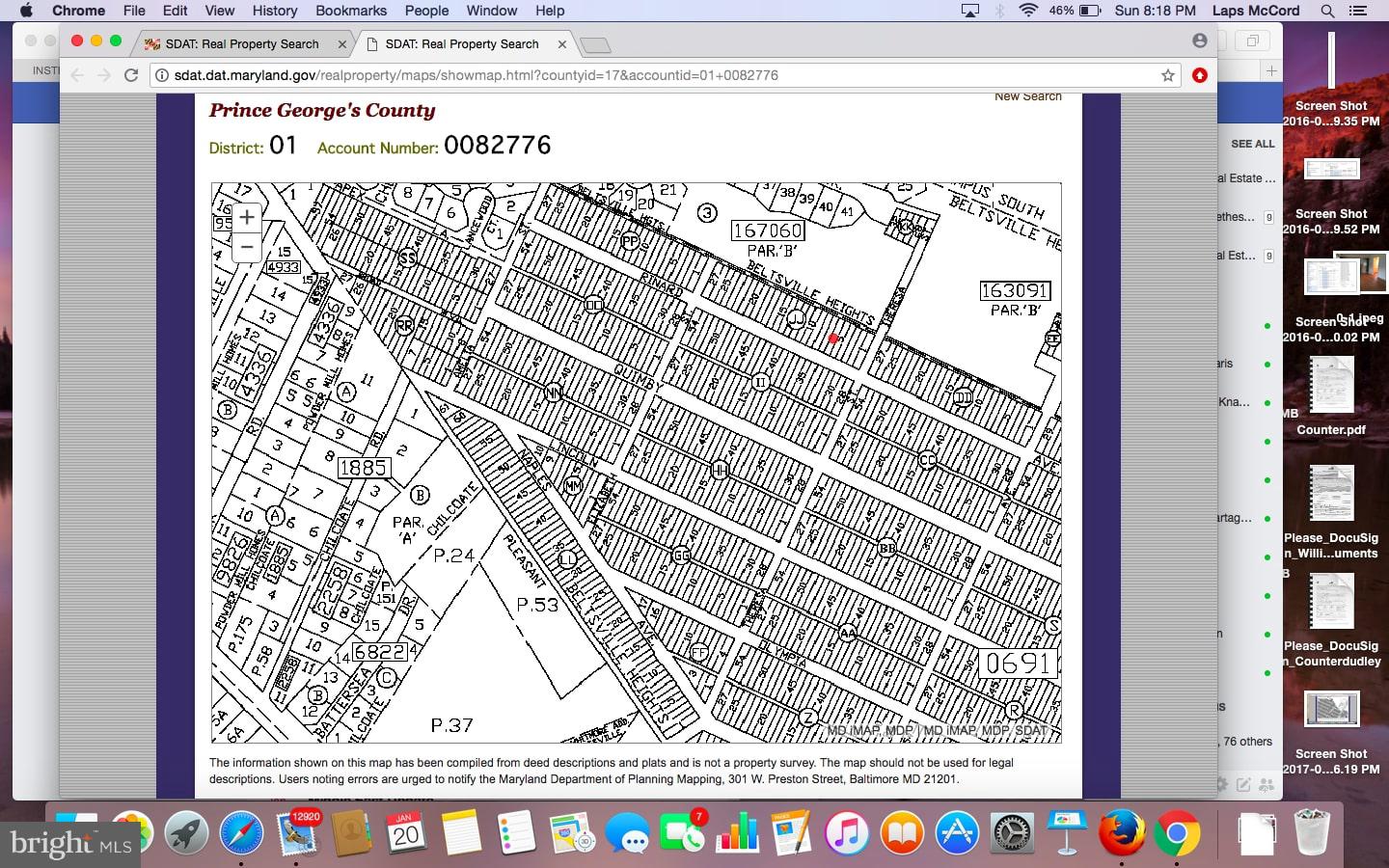The height and width of the screenshot is (868, 1389).
Task: Click the New Search link
Action: click(x=1027, y=96)
